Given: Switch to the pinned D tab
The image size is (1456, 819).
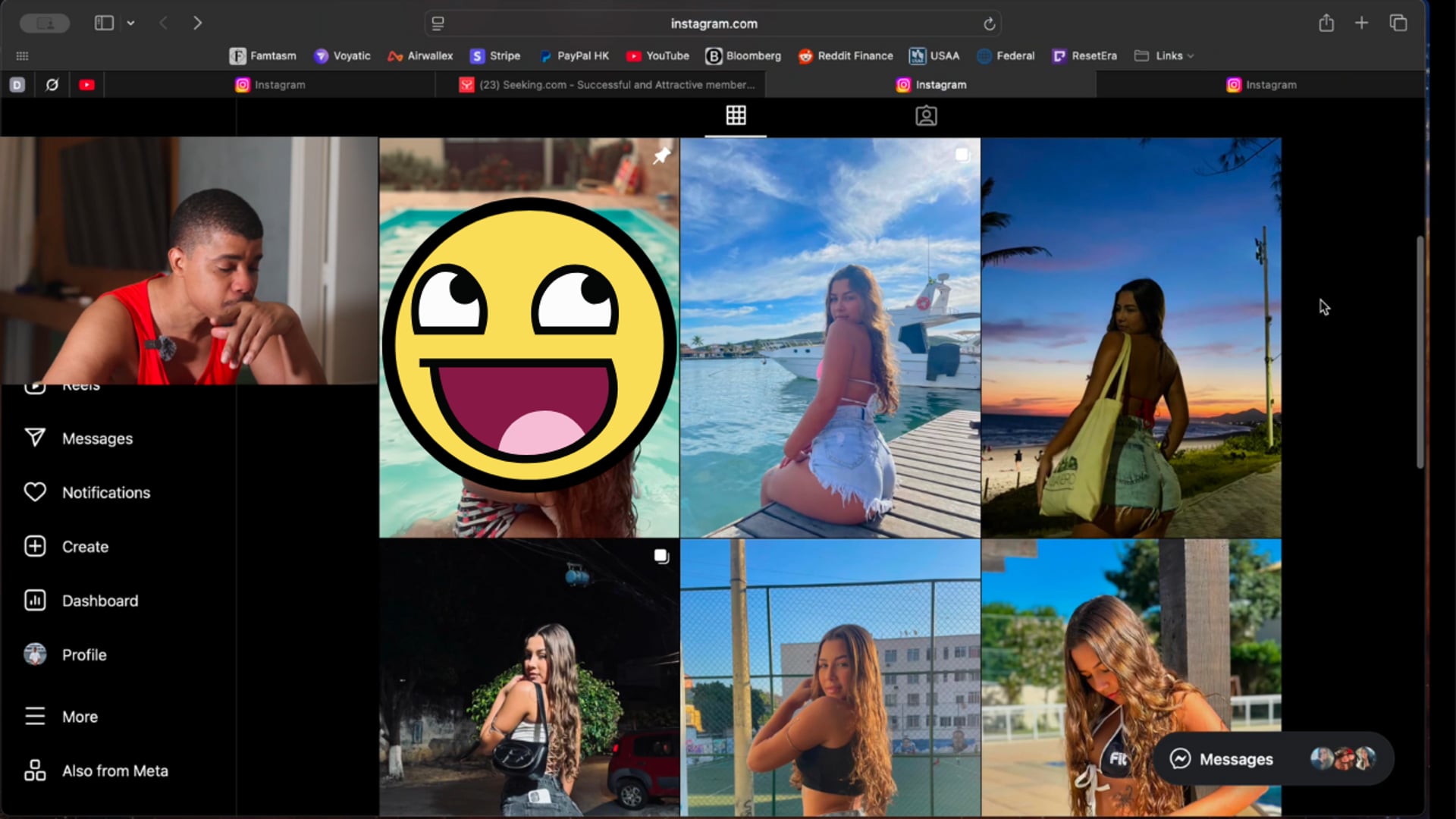Looking at the screenshot, I should (17, 84).
